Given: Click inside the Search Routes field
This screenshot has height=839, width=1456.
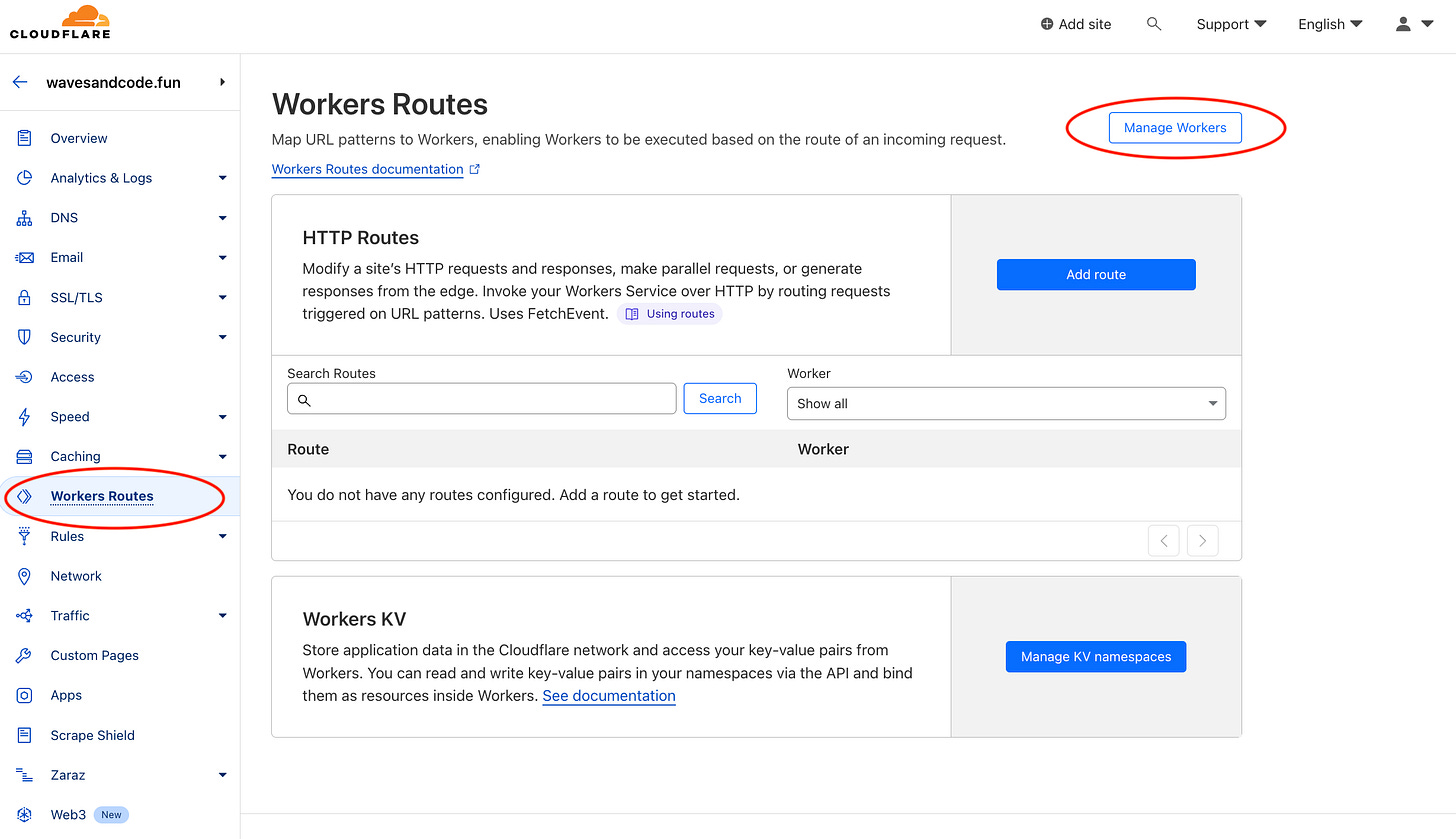Looking at the screenshot, I should click(481, 398).
